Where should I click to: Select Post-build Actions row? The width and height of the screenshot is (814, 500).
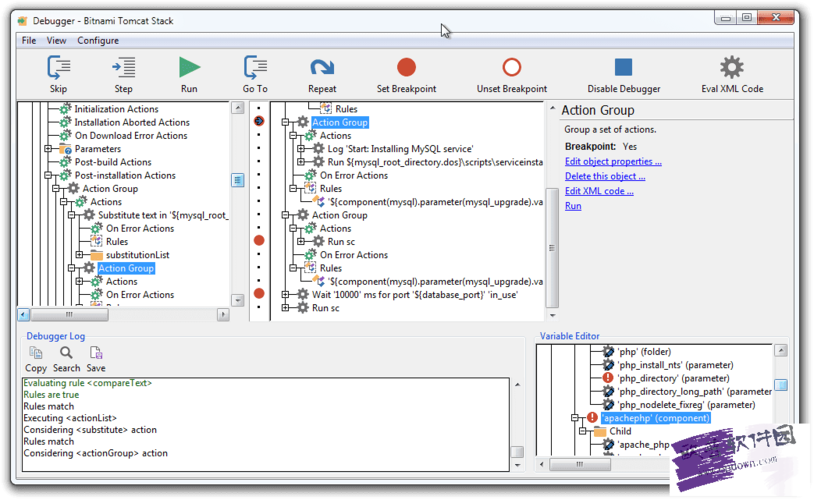[x=113, y=162]
